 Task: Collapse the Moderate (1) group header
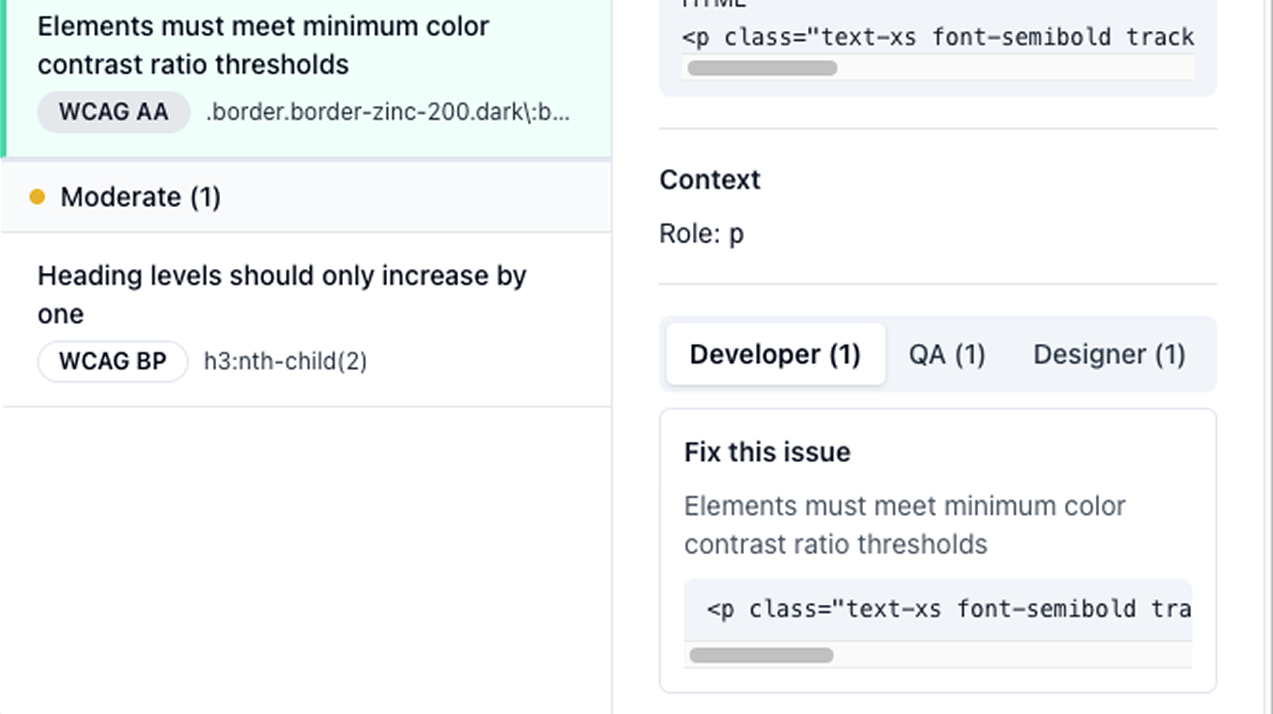click(x=306, y=197)
